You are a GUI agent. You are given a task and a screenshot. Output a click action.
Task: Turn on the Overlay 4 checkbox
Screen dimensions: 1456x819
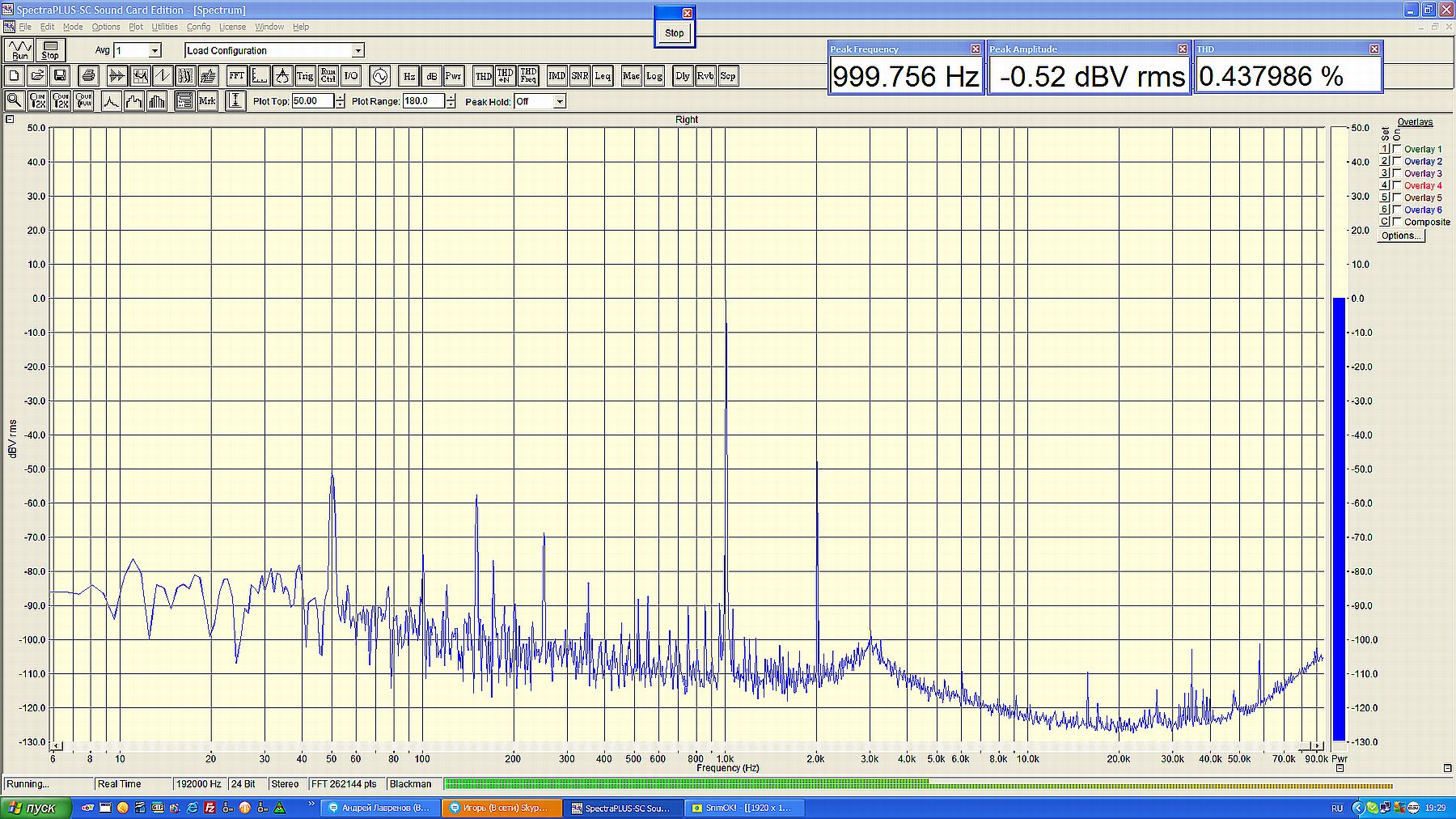(1397, 185)
